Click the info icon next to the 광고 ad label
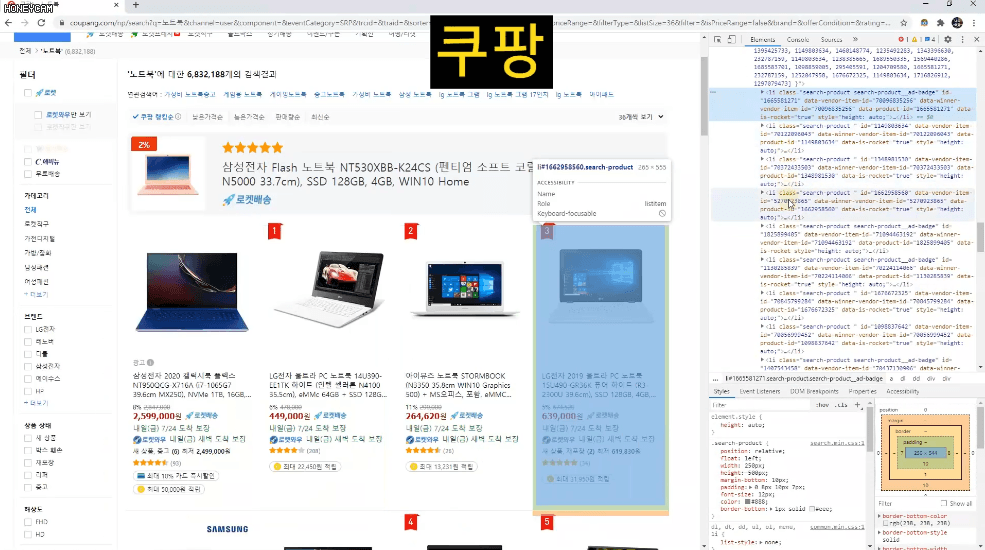985x550 pixels. pos(150,362)
